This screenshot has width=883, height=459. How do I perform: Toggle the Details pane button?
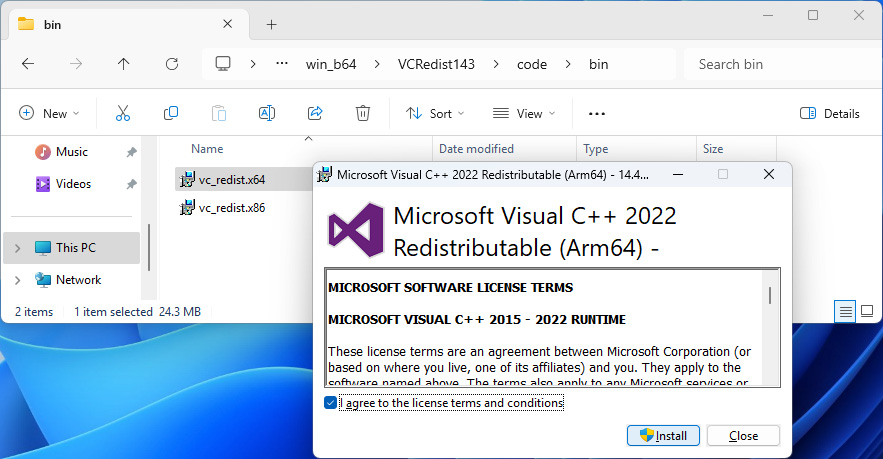(830, 114)
